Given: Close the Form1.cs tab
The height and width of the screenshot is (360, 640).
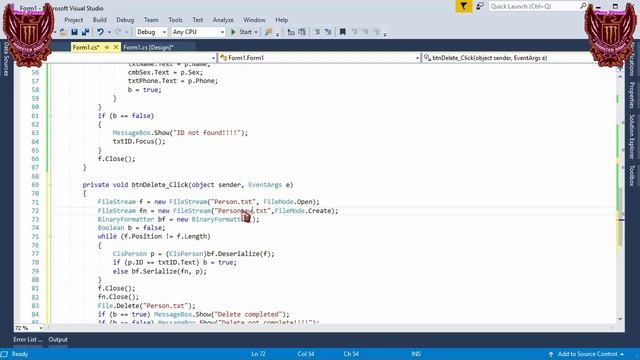Looking at the screenshot, I should tap(116, 47).
